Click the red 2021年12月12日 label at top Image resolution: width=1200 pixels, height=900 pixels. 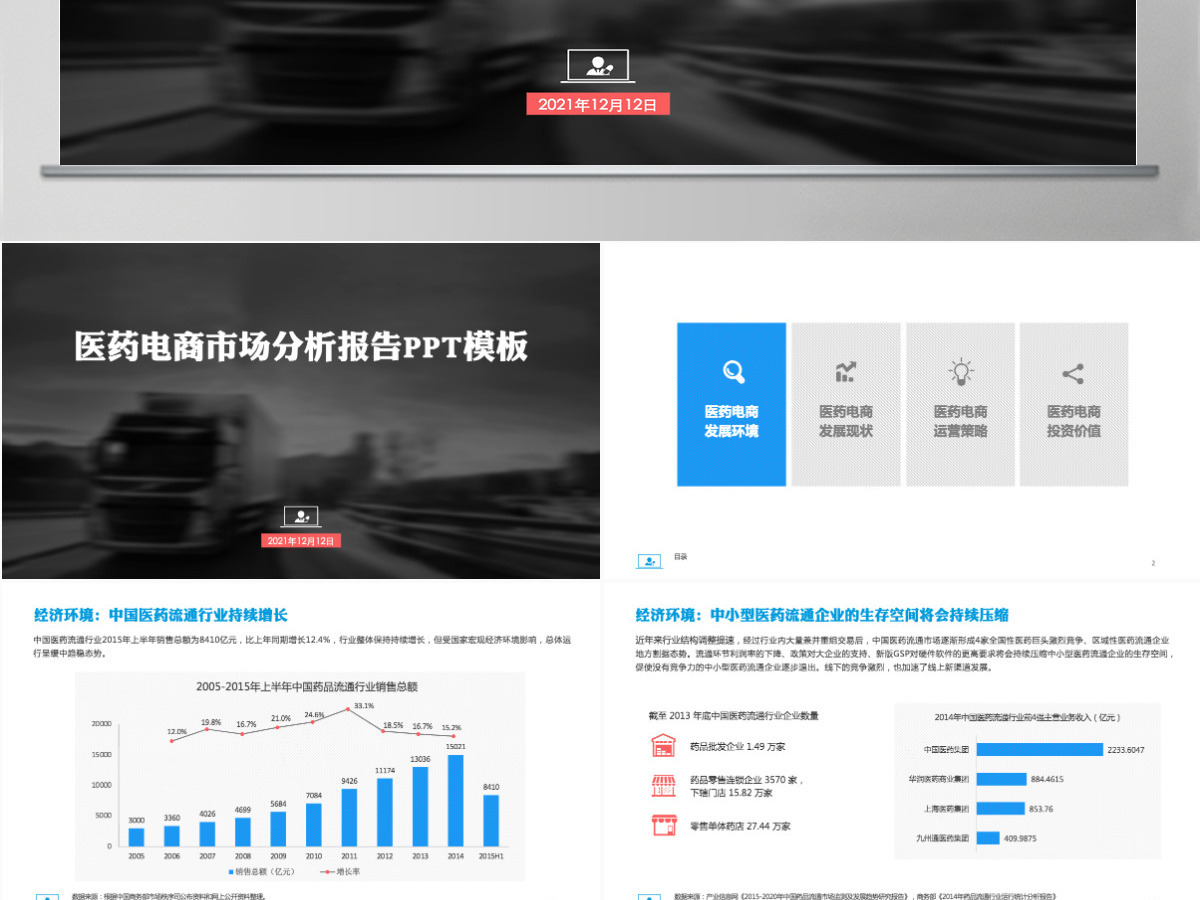(598, 104)
